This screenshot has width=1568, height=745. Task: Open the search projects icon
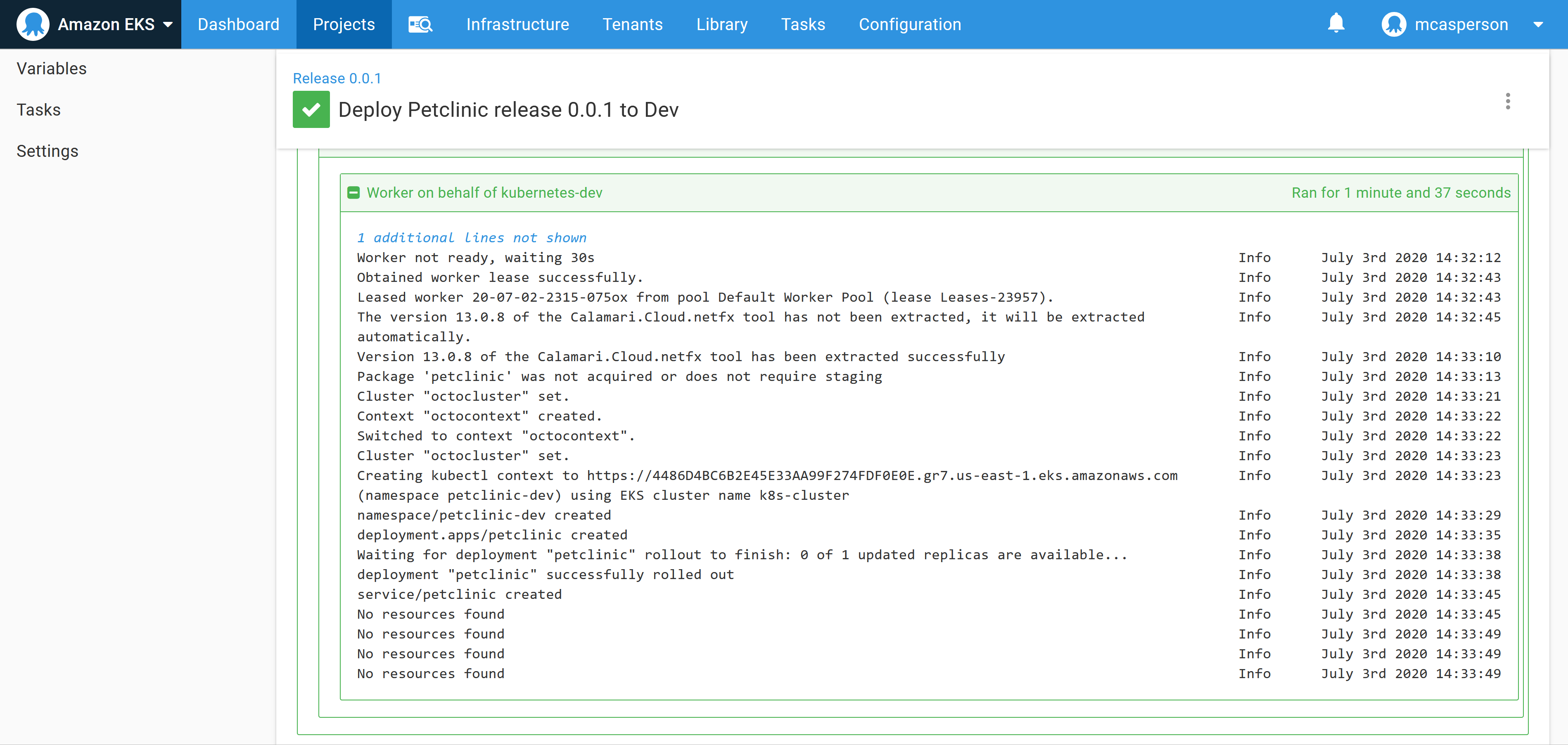(x=420, y=24)
